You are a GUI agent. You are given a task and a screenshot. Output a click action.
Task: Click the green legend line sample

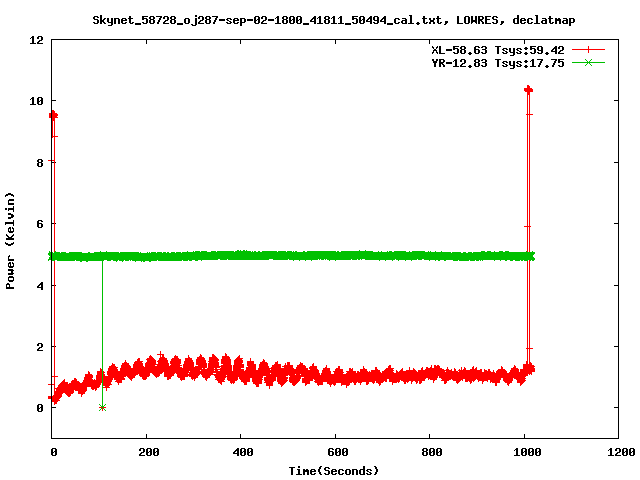(588, 63)
